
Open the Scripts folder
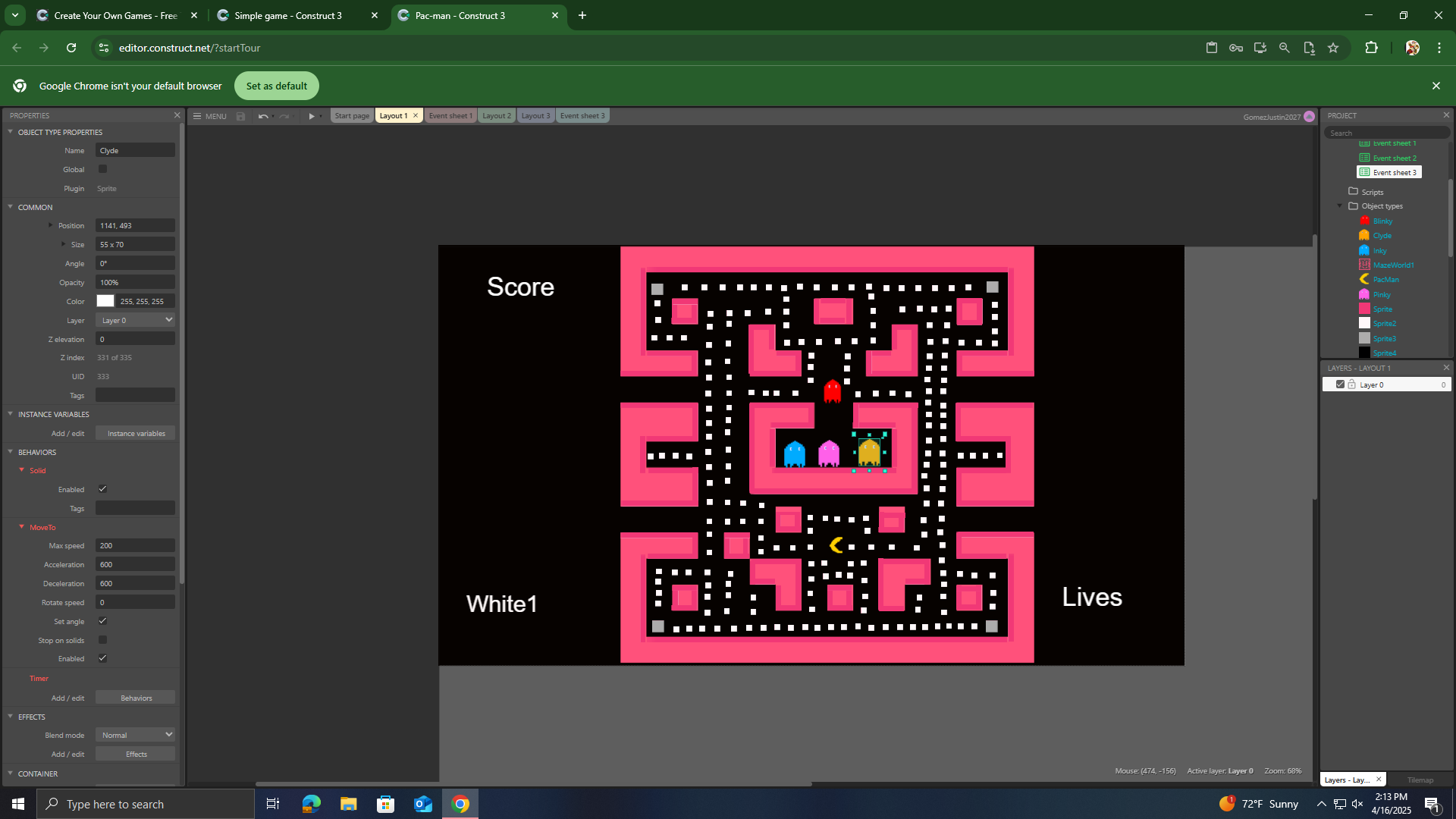pos(1372,193)
